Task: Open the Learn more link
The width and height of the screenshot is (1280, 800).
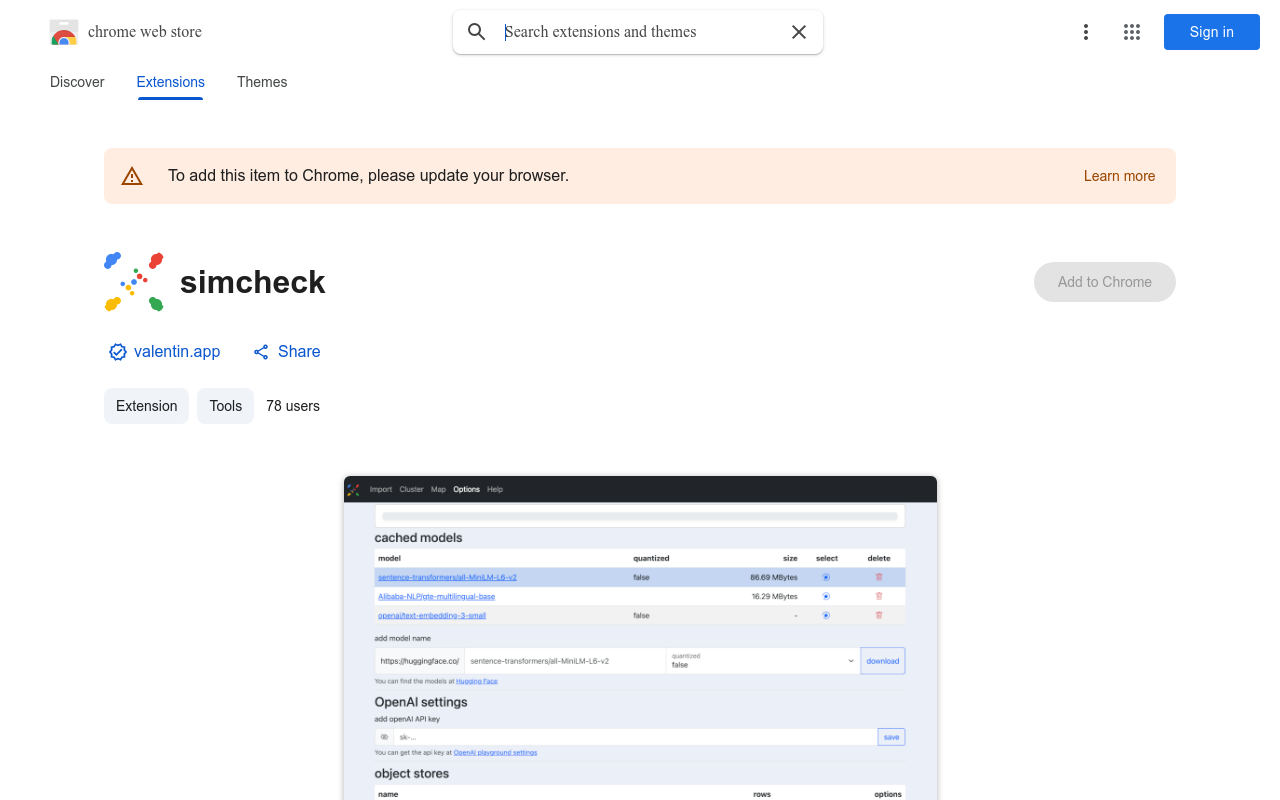Action: [x=1119, y=176]
